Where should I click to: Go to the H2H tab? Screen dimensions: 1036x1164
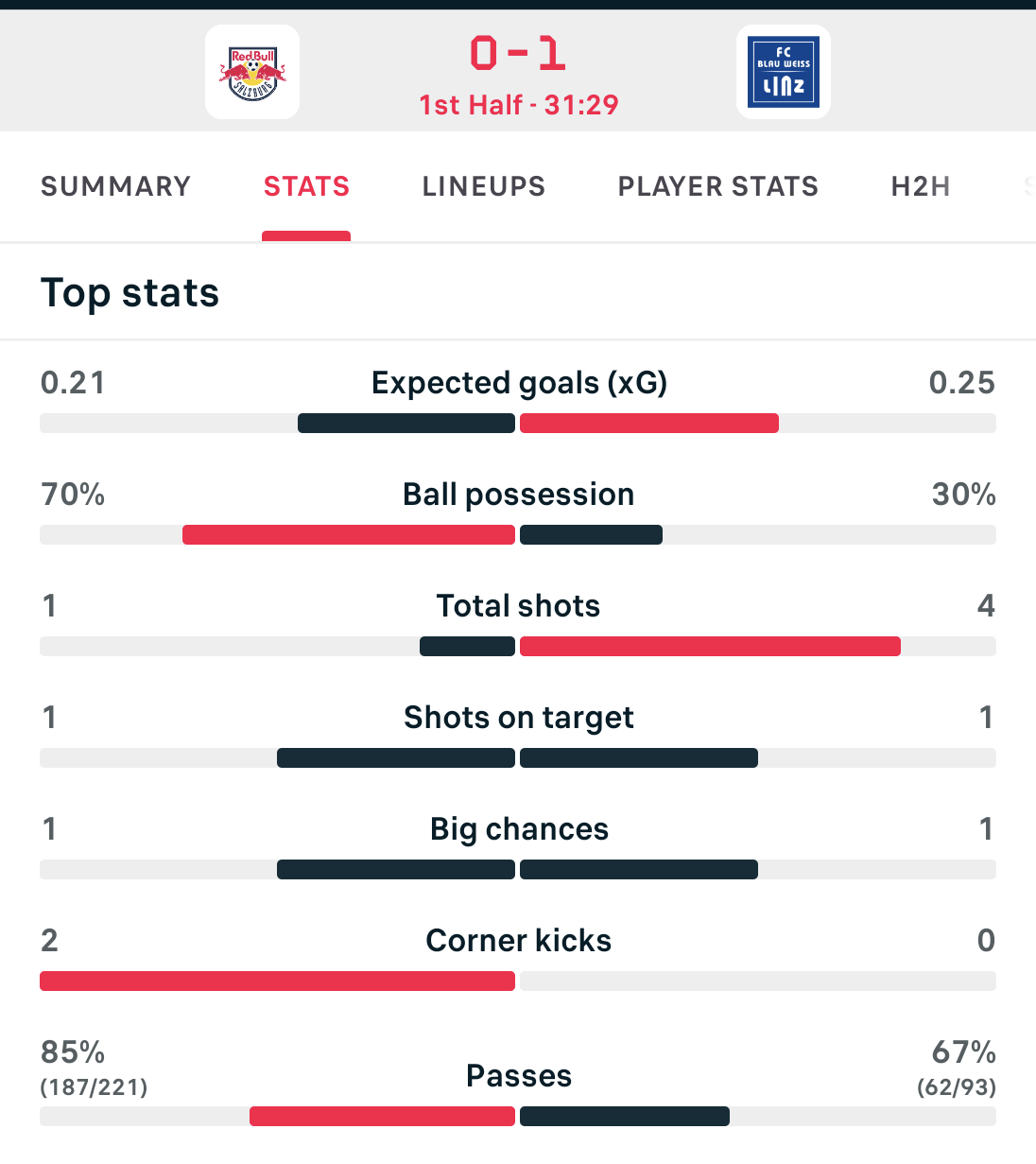(x=920, y=186)
